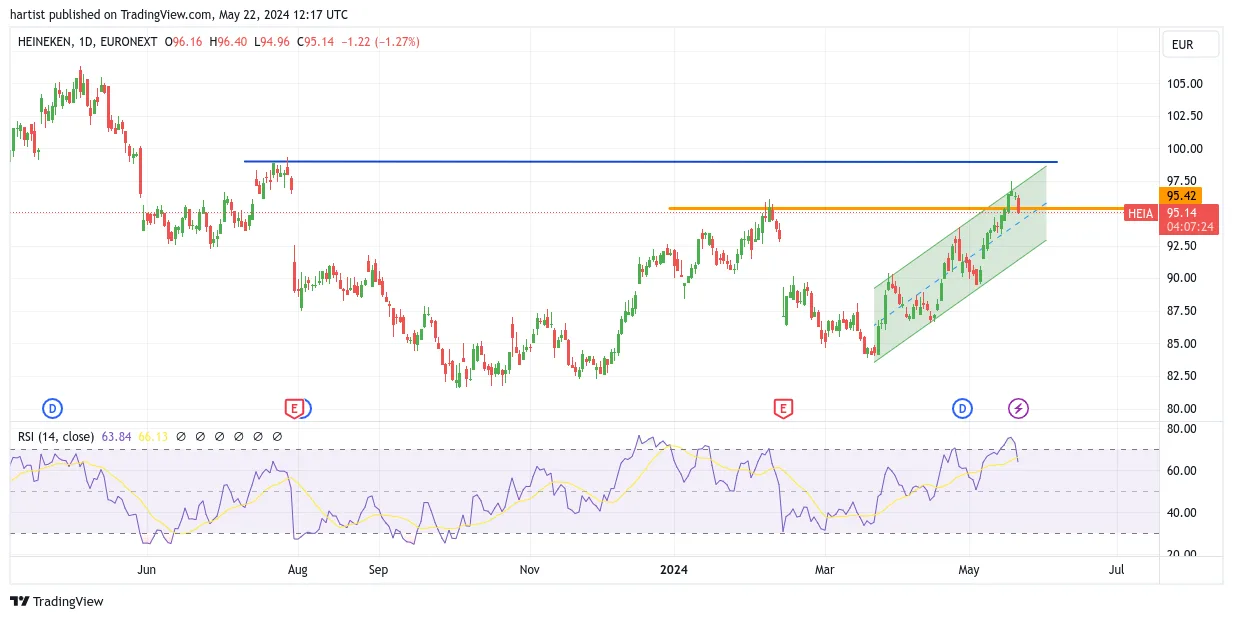
Task: Click the purple lightning event marker
Action: tap(1018, 408)
